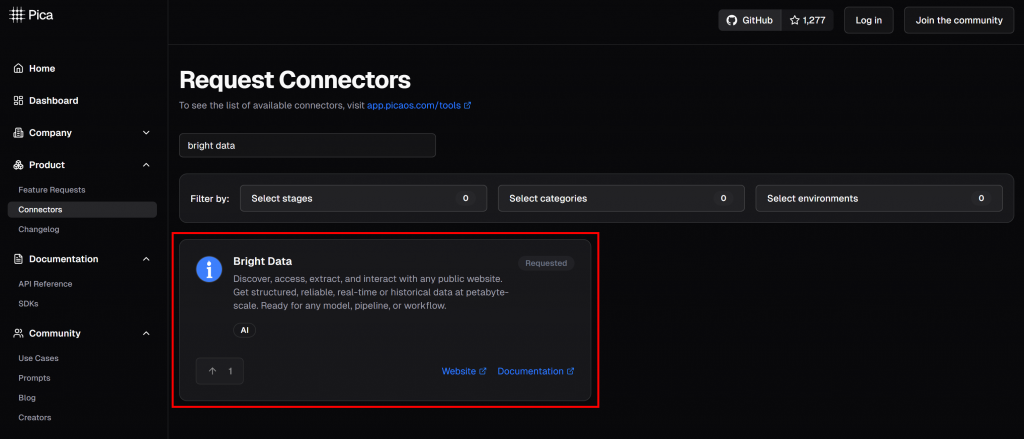
Task: Open the GitHub repository button
Action: coord(749,20)
